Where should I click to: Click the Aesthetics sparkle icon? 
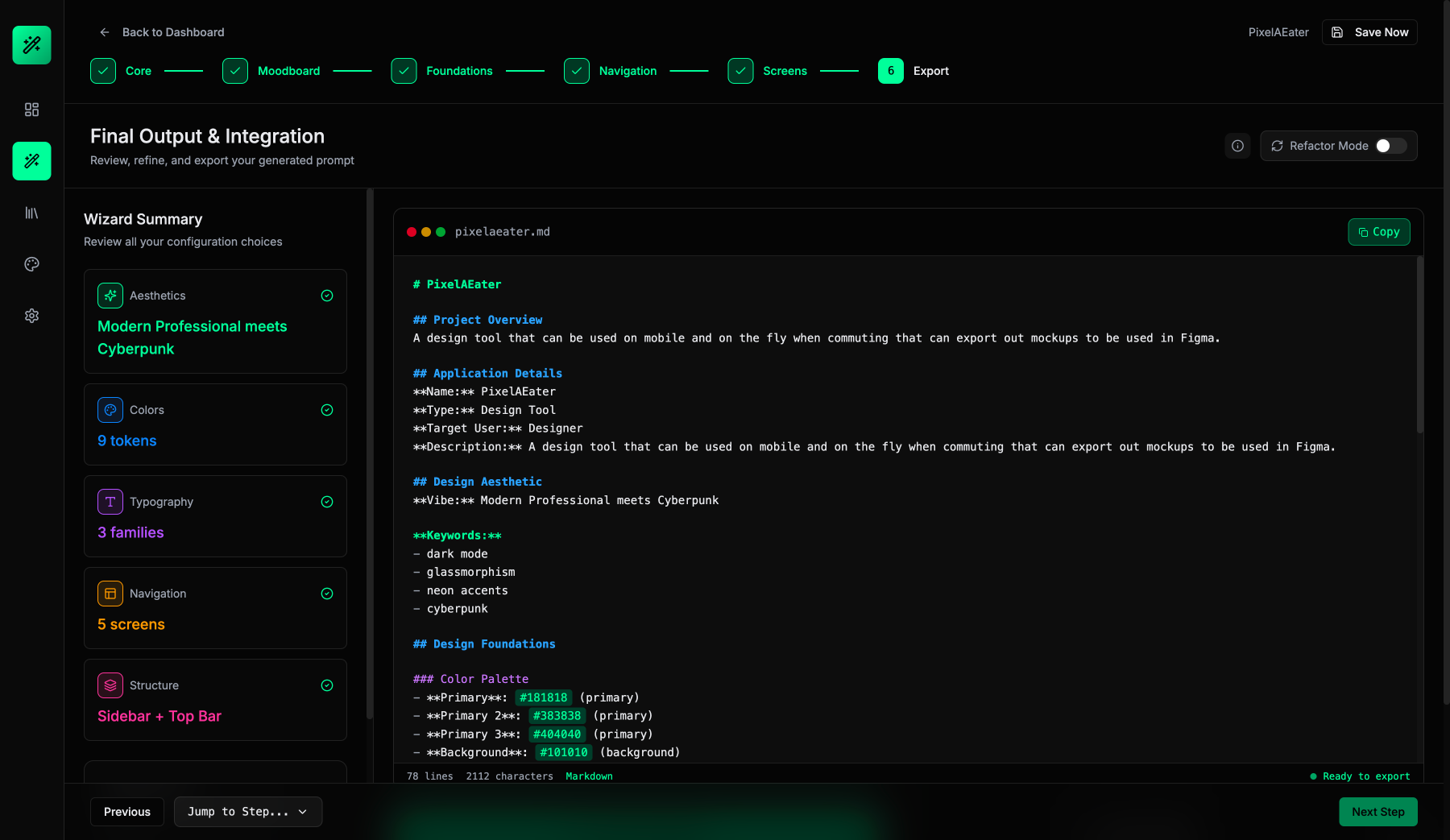pyautogui.click(x=110, y=296)
